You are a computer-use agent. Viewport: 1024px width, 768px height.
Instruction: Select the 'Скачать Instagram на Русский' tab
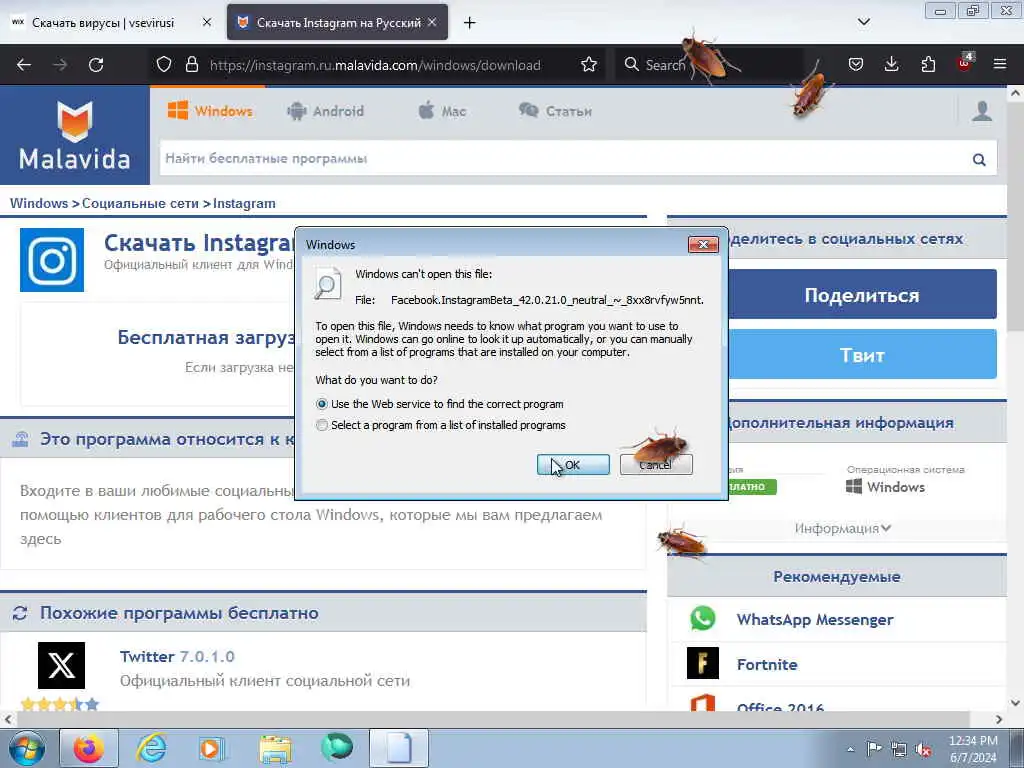[x=337, y=22]
